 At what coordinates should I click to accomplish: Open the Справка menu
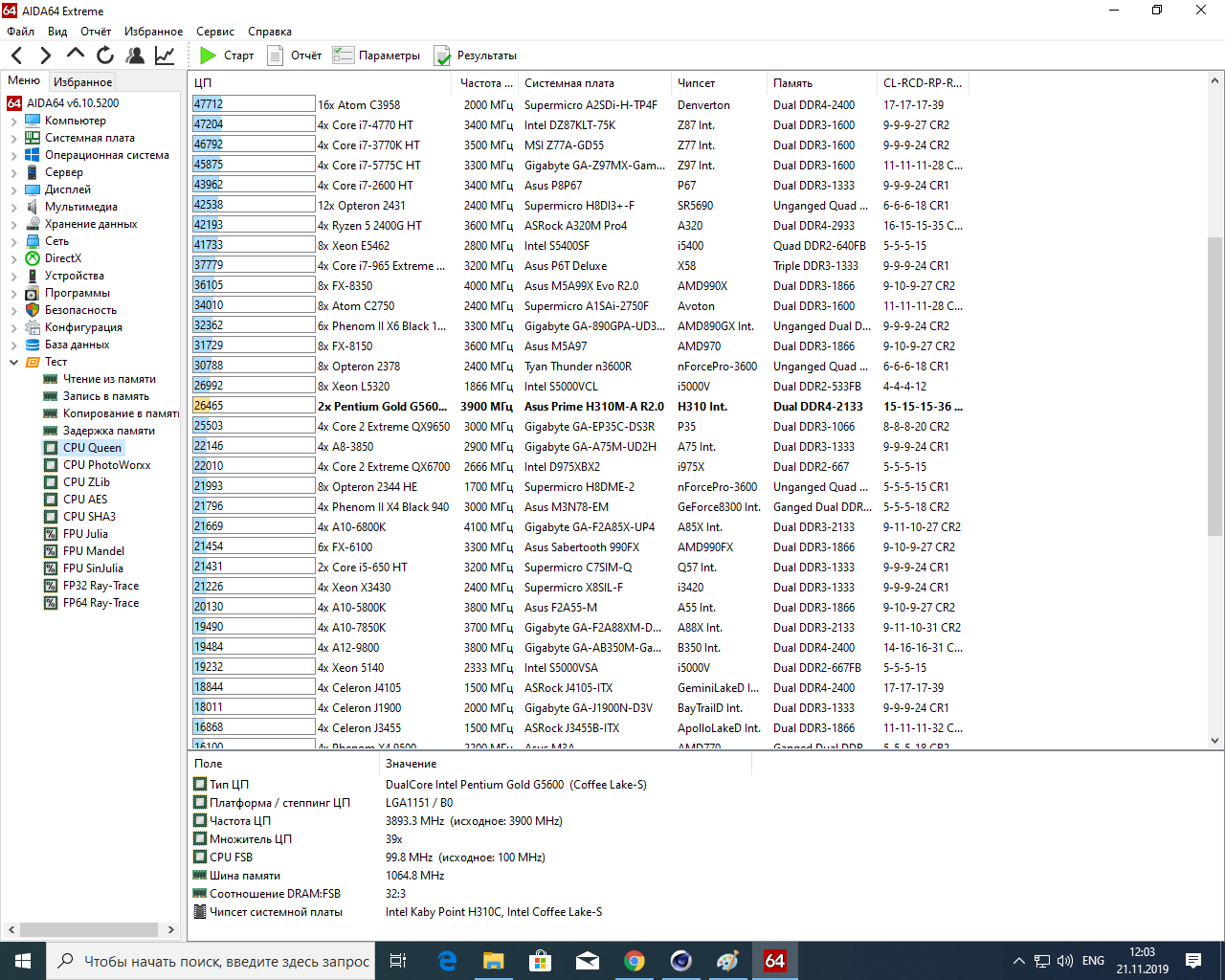tap(270, 32)
